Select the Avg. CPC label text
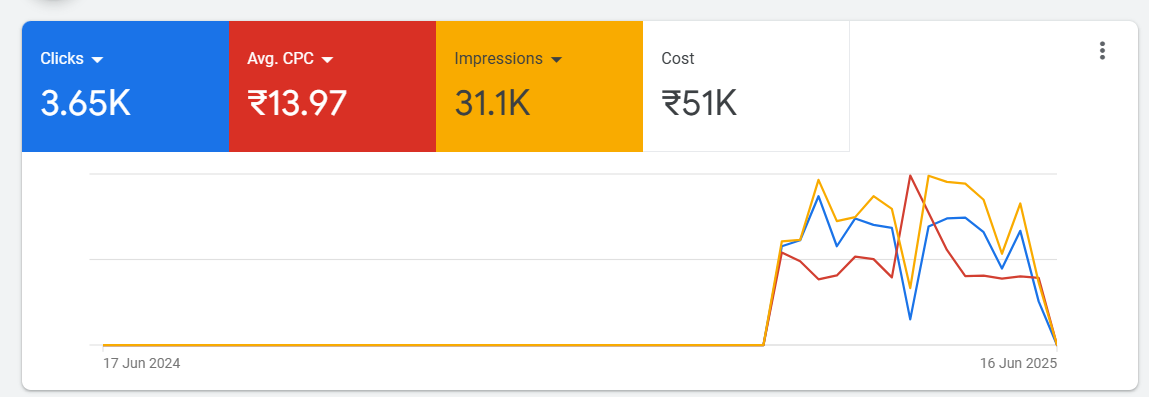The image size is (1149, 397). pyautogui.click(x=281, y=59)
